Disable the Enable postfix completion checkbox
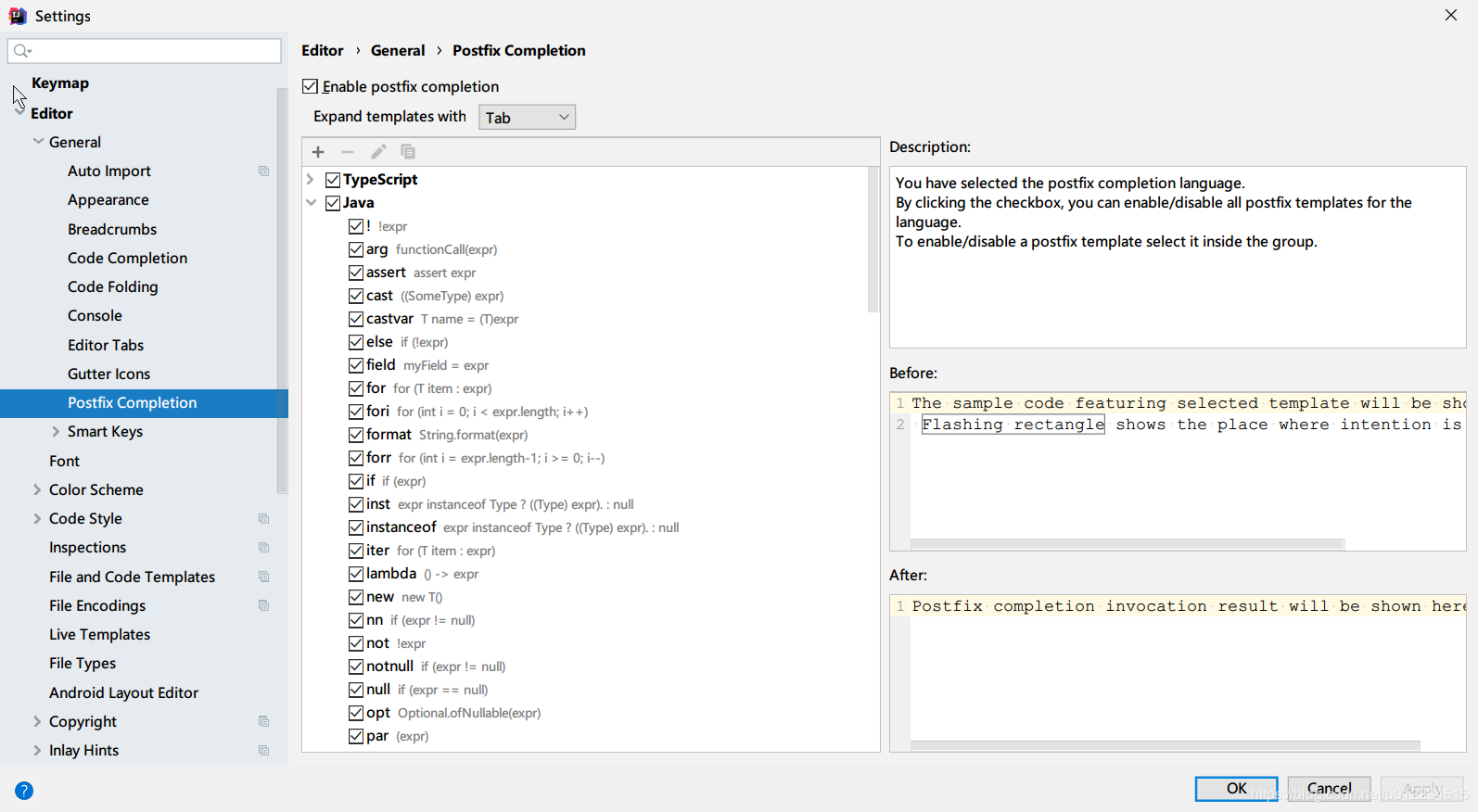The image size is (1478, 812). [x=311, y=86]
